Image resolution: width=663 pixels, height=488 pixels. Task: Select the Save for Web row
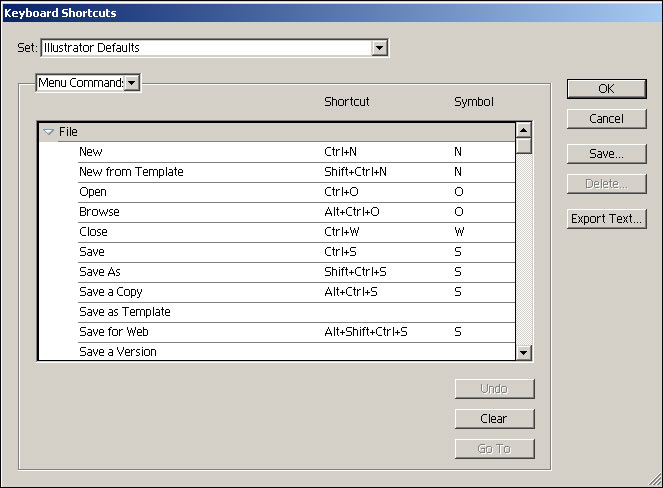coord(296,332)
